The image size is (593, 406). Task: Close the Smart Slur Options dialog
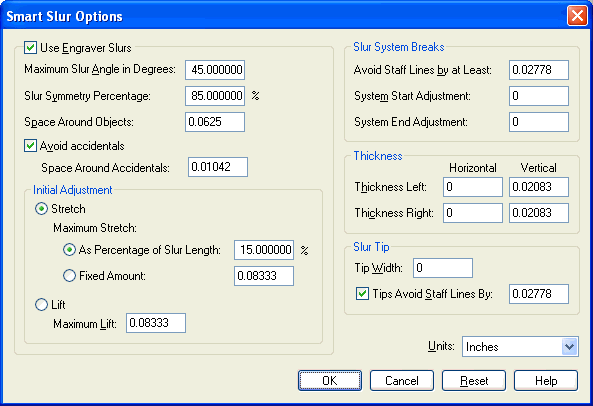click(x=577, y=16)
